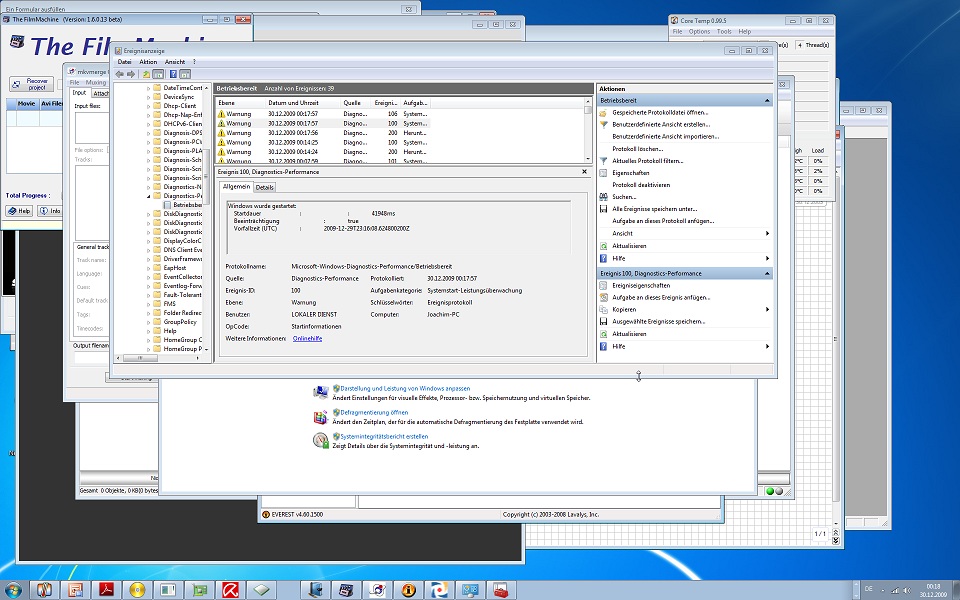Click the Back arrow in Ereignisanzeige toolbar
This screenshot has height=600, width=960.
119,74
